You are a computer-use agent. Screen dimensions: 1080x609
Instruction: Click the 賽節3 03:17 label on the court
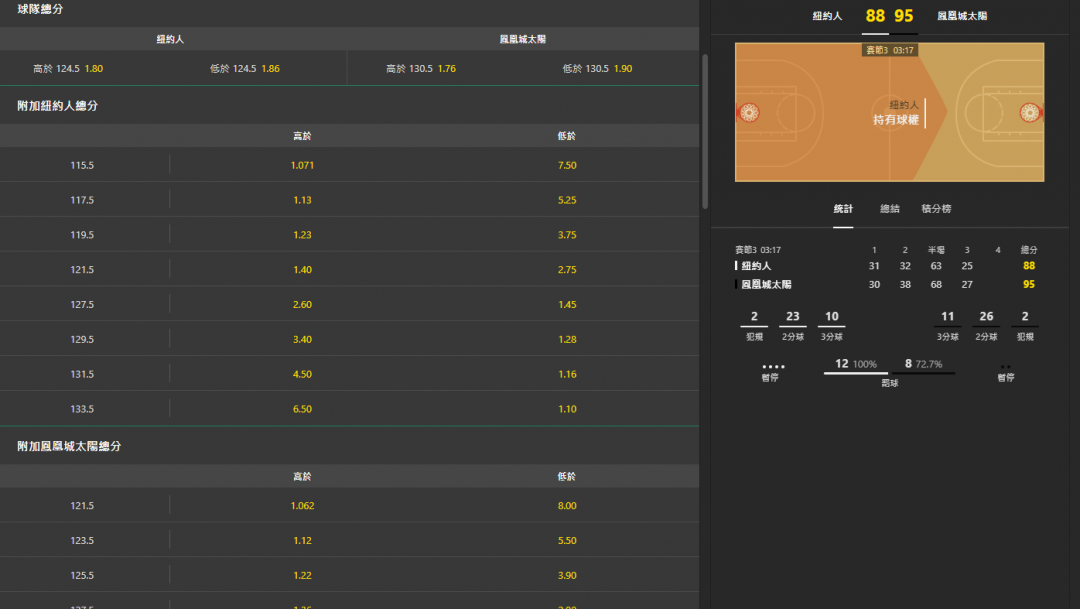889,50
